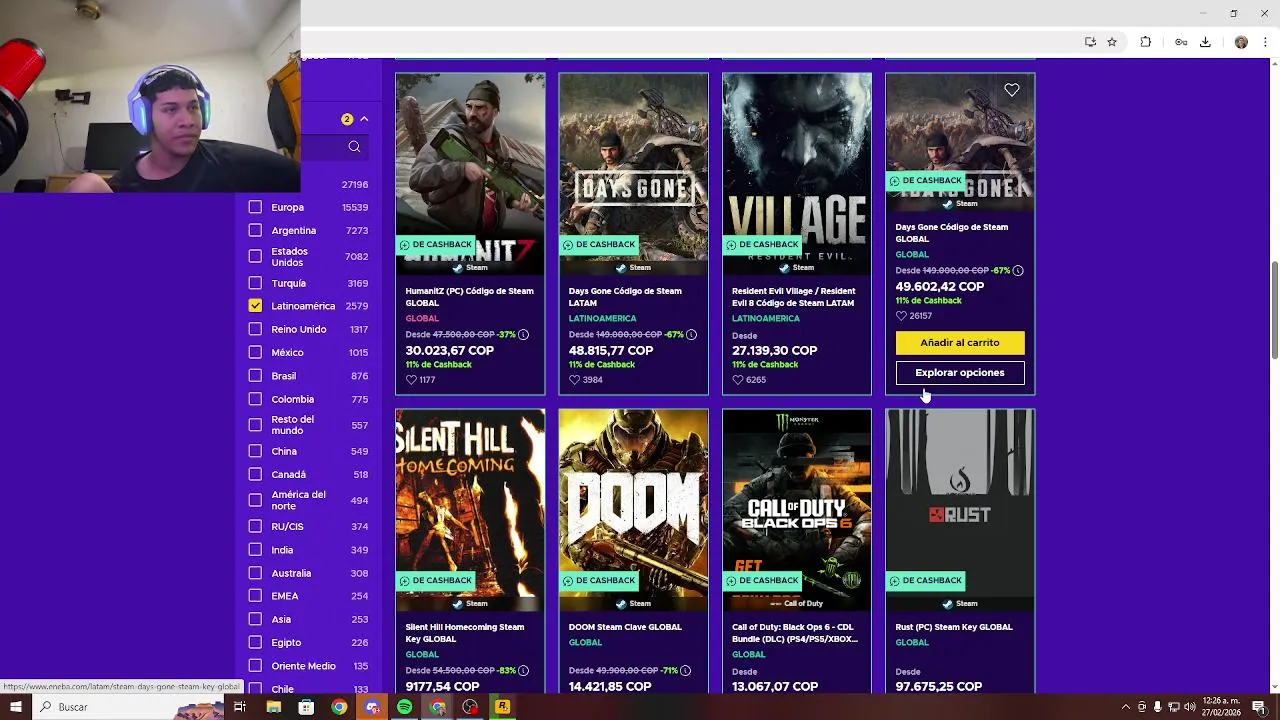Image resolution: width=1280 pixels, height=720 pixels.
Task: Open Silent Hill Homecoming Steam Key title
Action: (x=464, y=633)
